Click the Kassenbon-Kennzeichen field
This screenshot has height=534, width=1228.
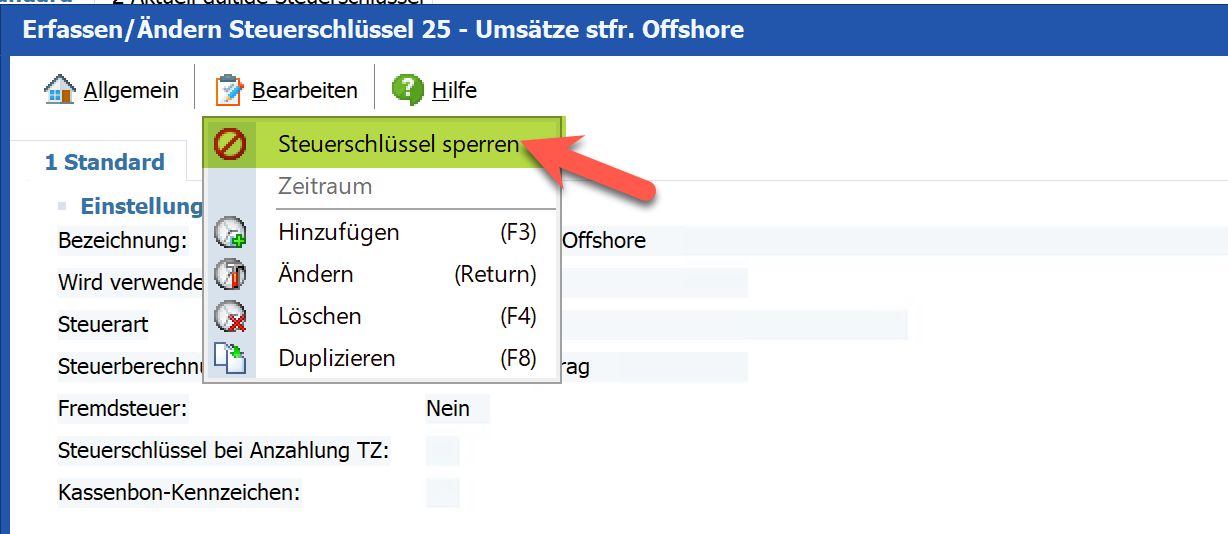(x=443, y=493)
